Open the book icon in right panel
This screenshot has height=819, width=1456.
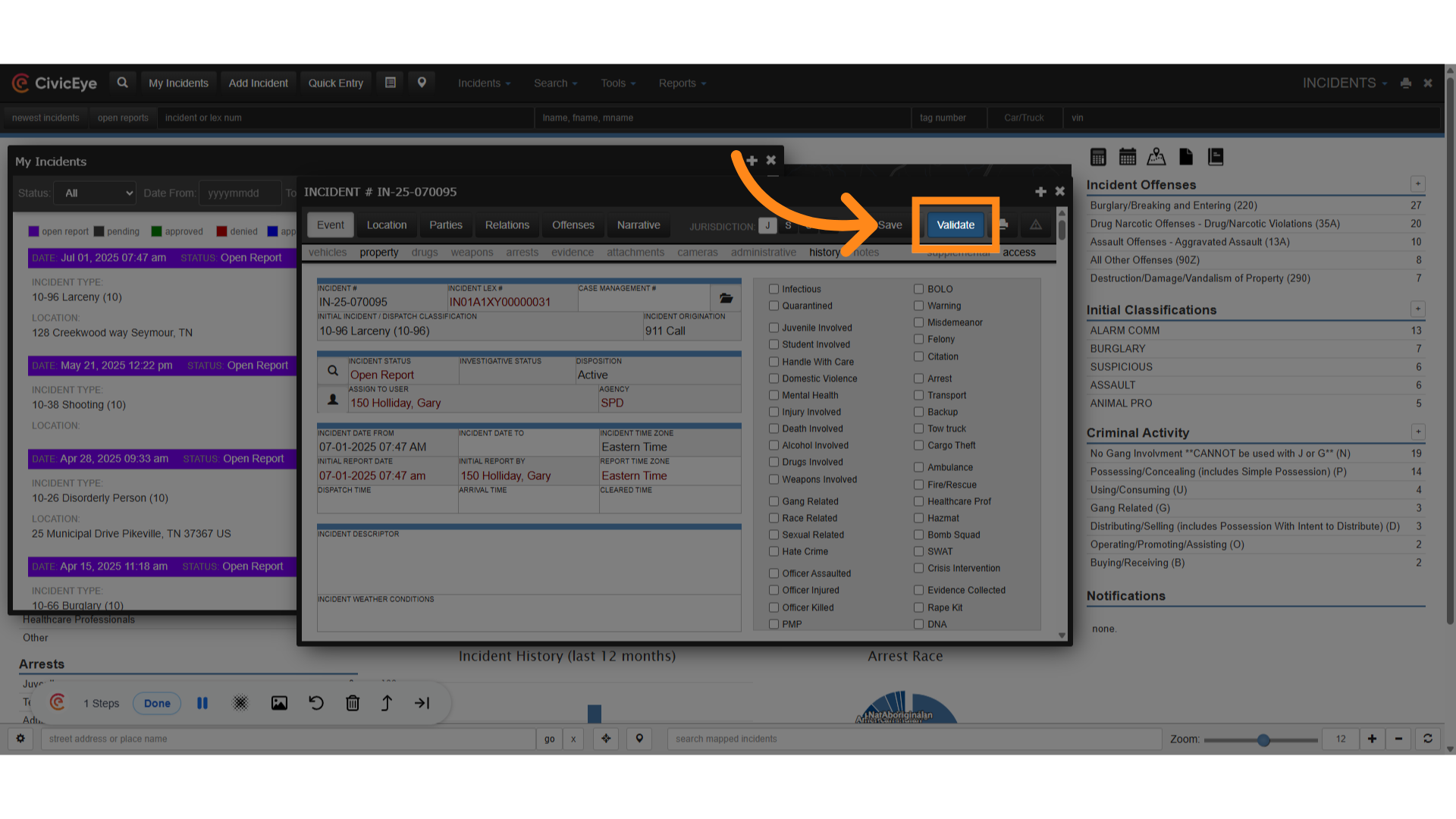[1216, 157]
